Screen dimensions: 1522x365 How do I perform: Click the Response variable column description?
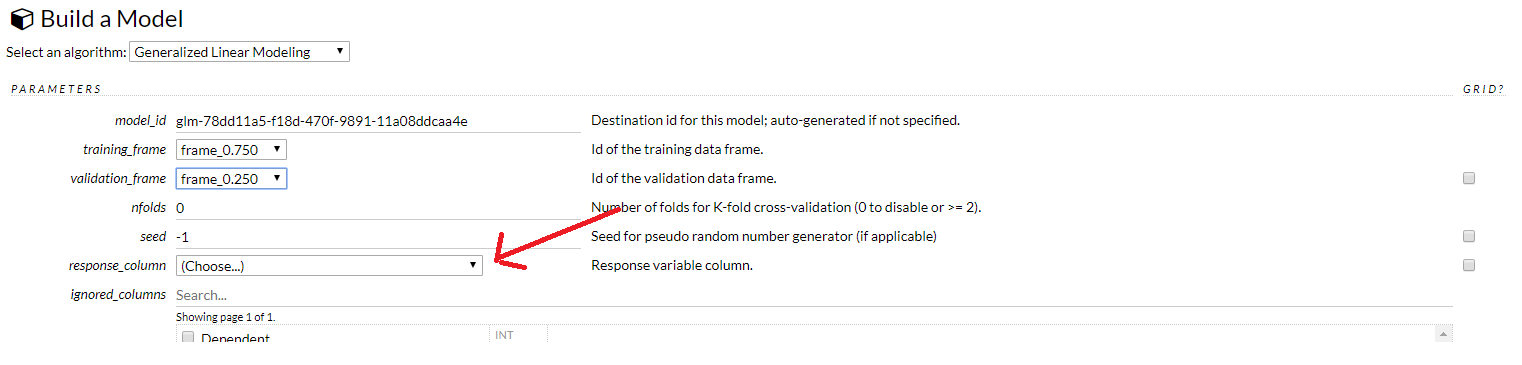point(672,266)
